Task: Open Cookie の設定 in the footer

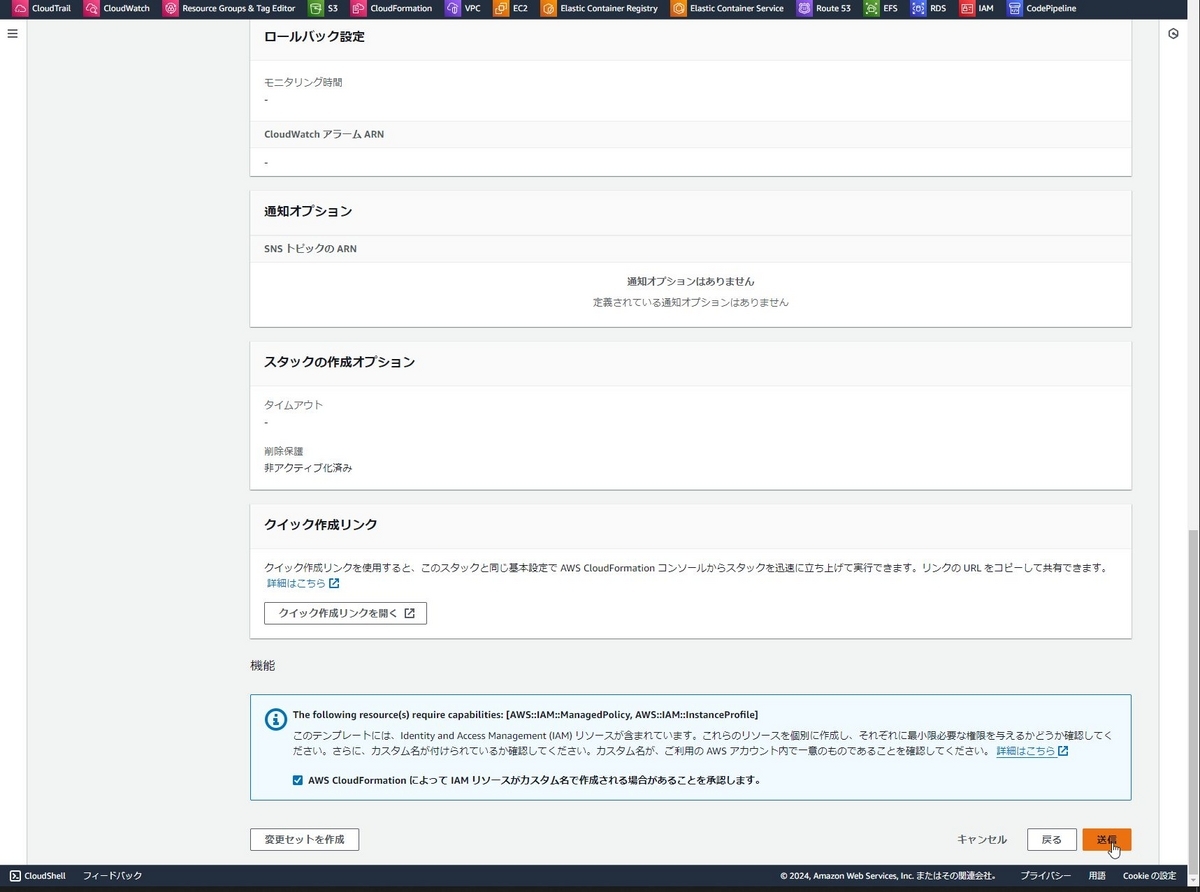Action: pos(1150,875)
